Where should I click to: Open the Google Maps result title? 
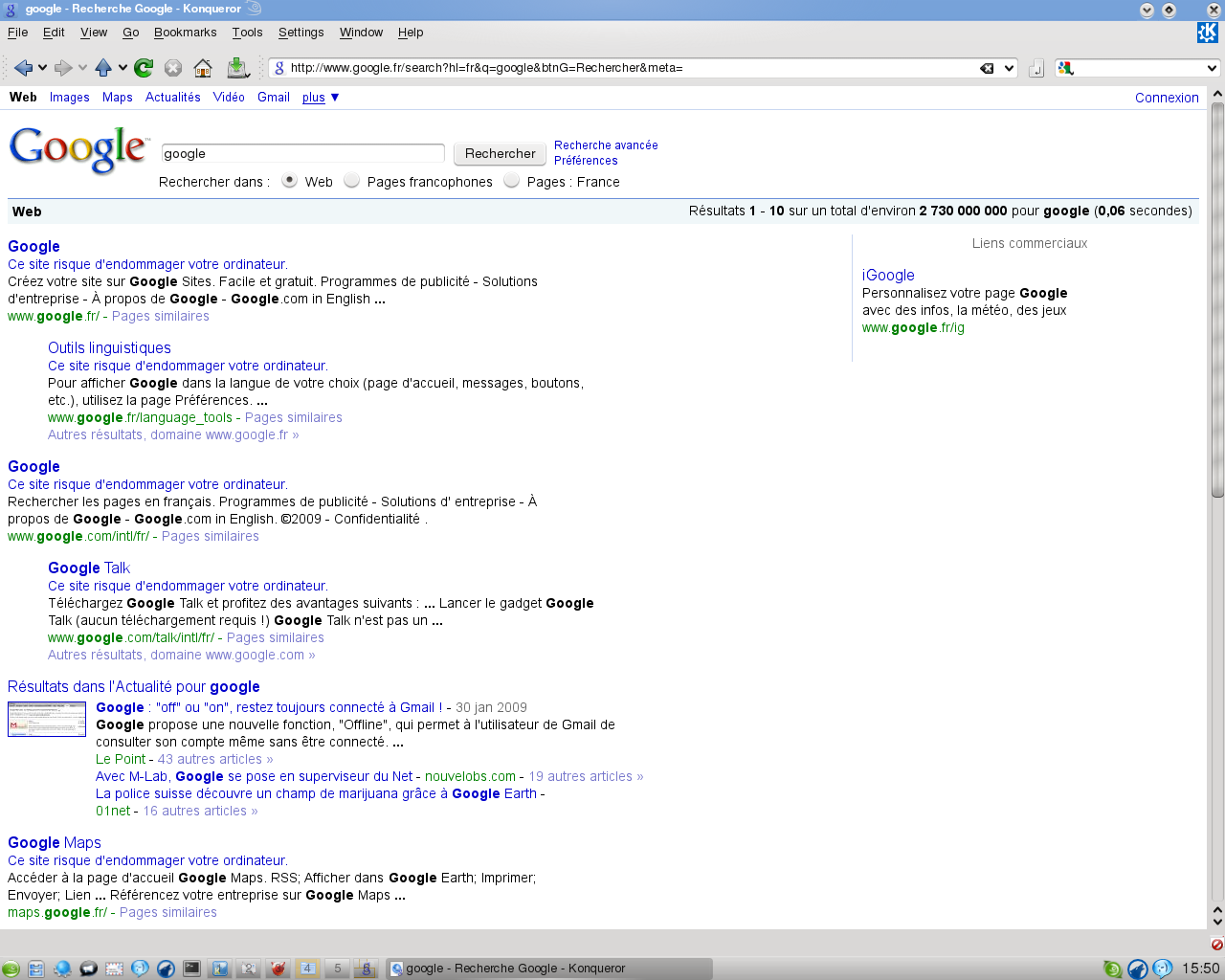point(55,842)
